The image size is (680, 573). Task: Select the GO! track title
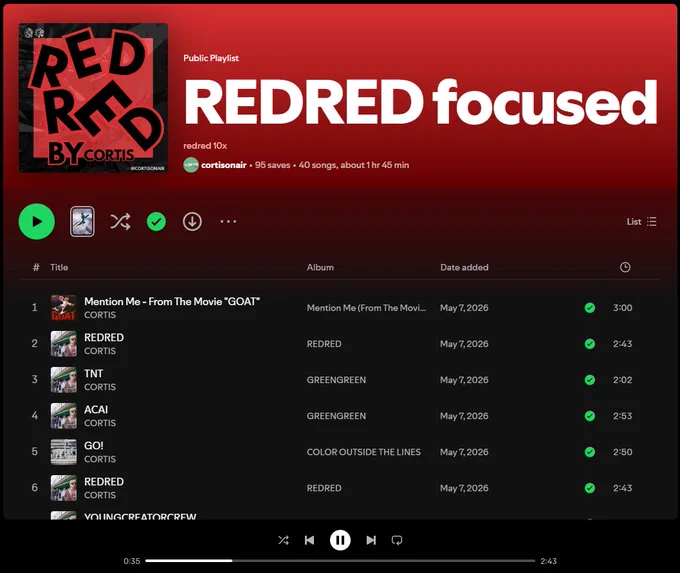click(x=94, y=445)
